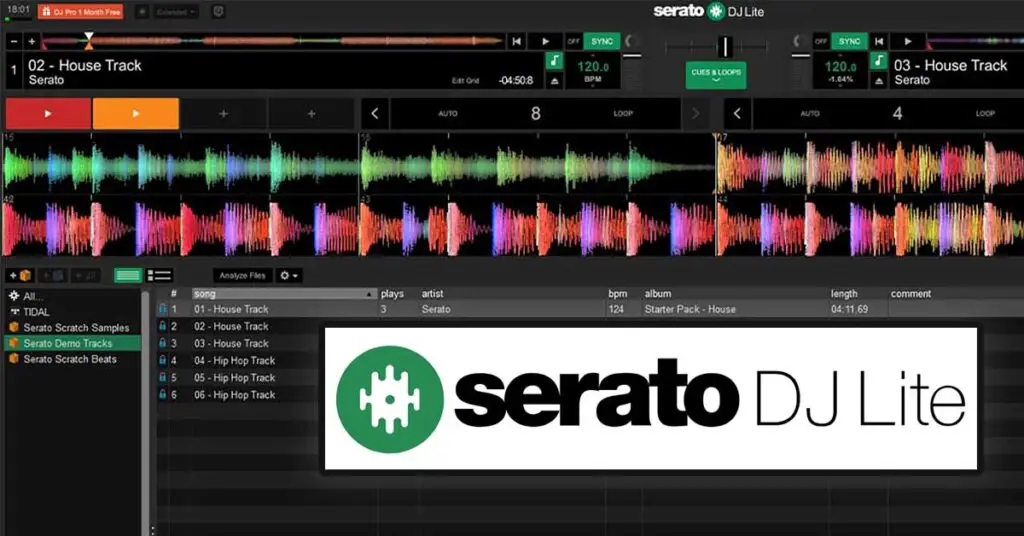The height and width of the screenshot is (536, 1024).
Task: Switch library to simple list view
Action: click(x=127, y=276)
